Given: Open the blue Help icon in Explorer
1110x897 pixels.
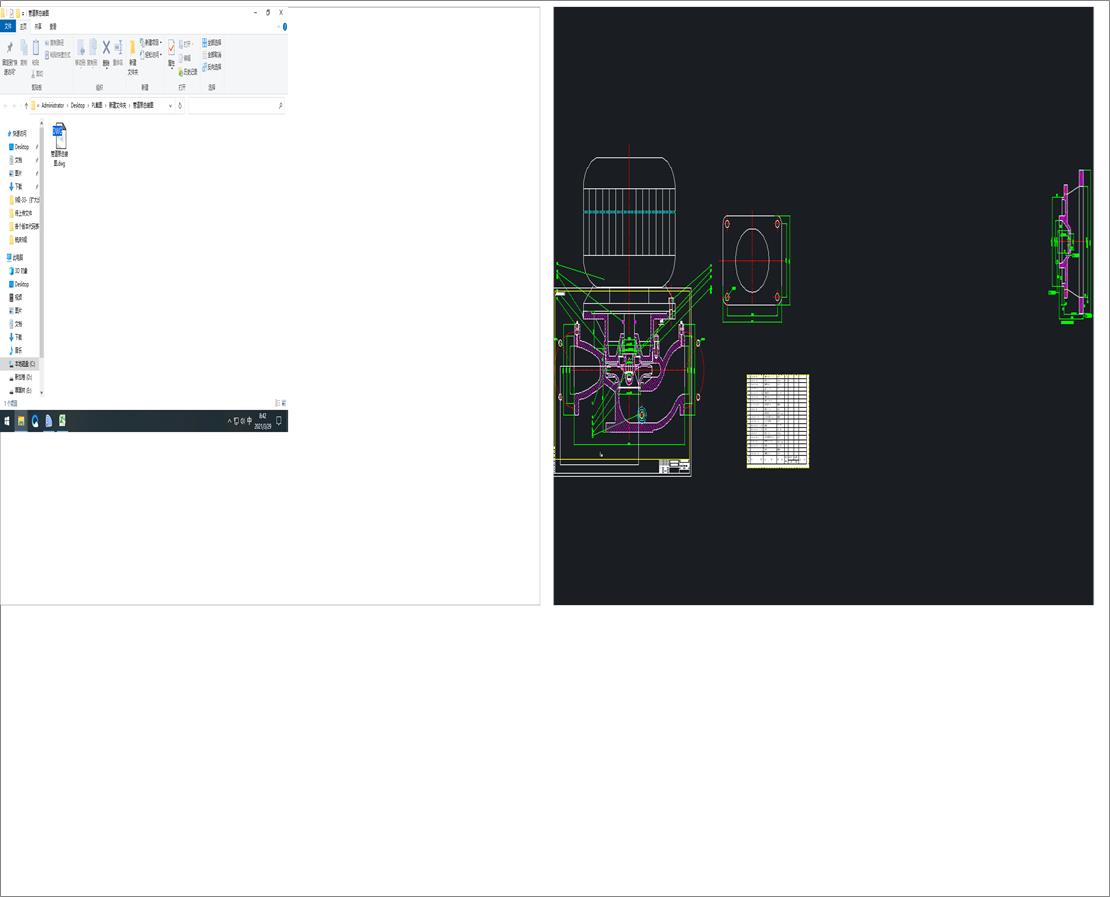Looking at the screenshot, I should click(285, 27).
